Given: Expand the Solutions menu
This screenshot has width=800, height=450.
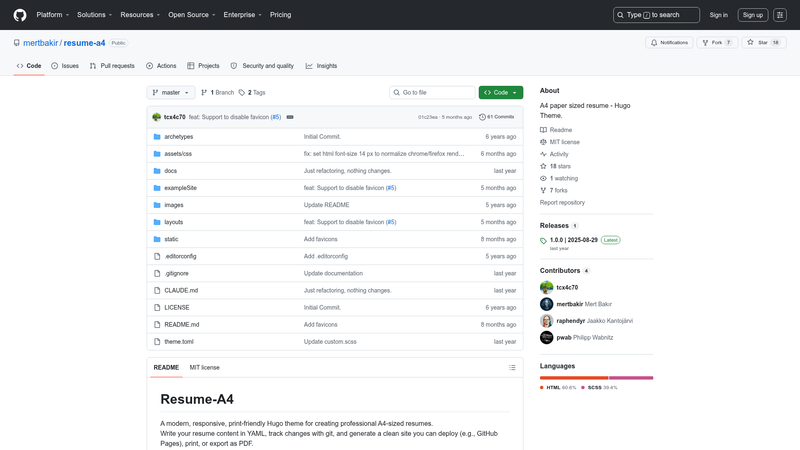Looking at the screenshot, I should (x=94, y=15).
